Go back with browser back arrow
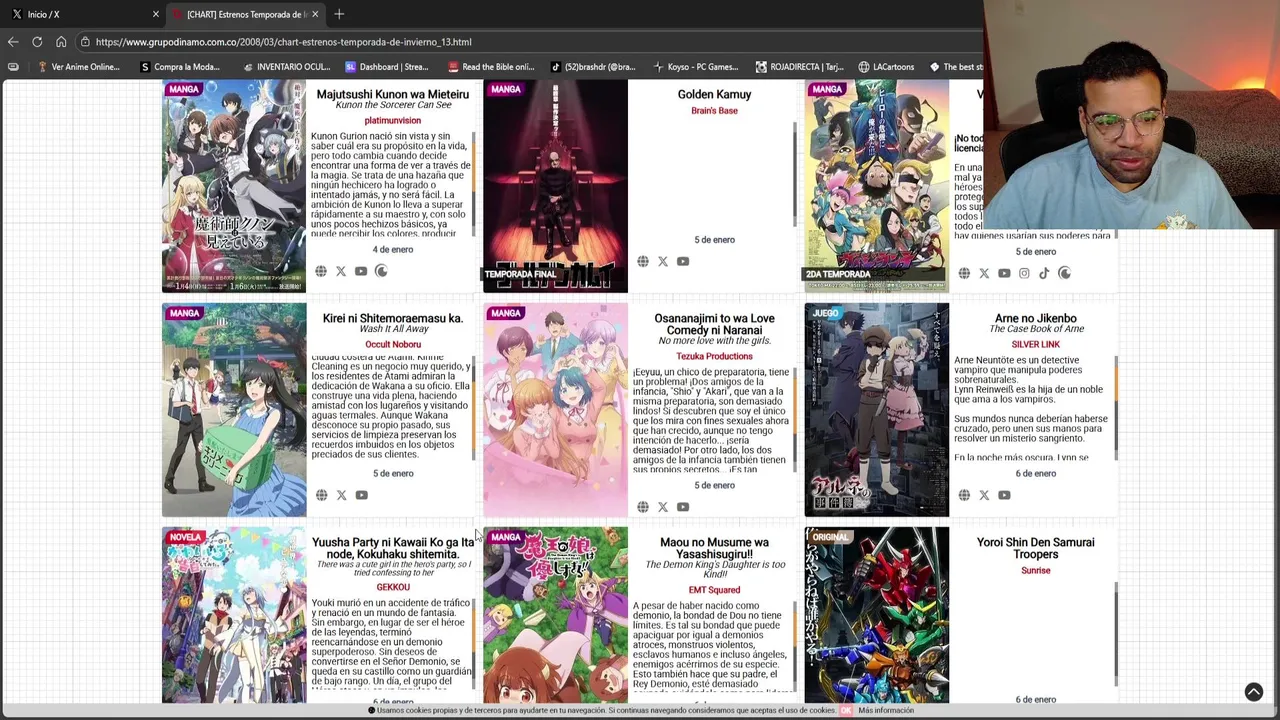 13,42
